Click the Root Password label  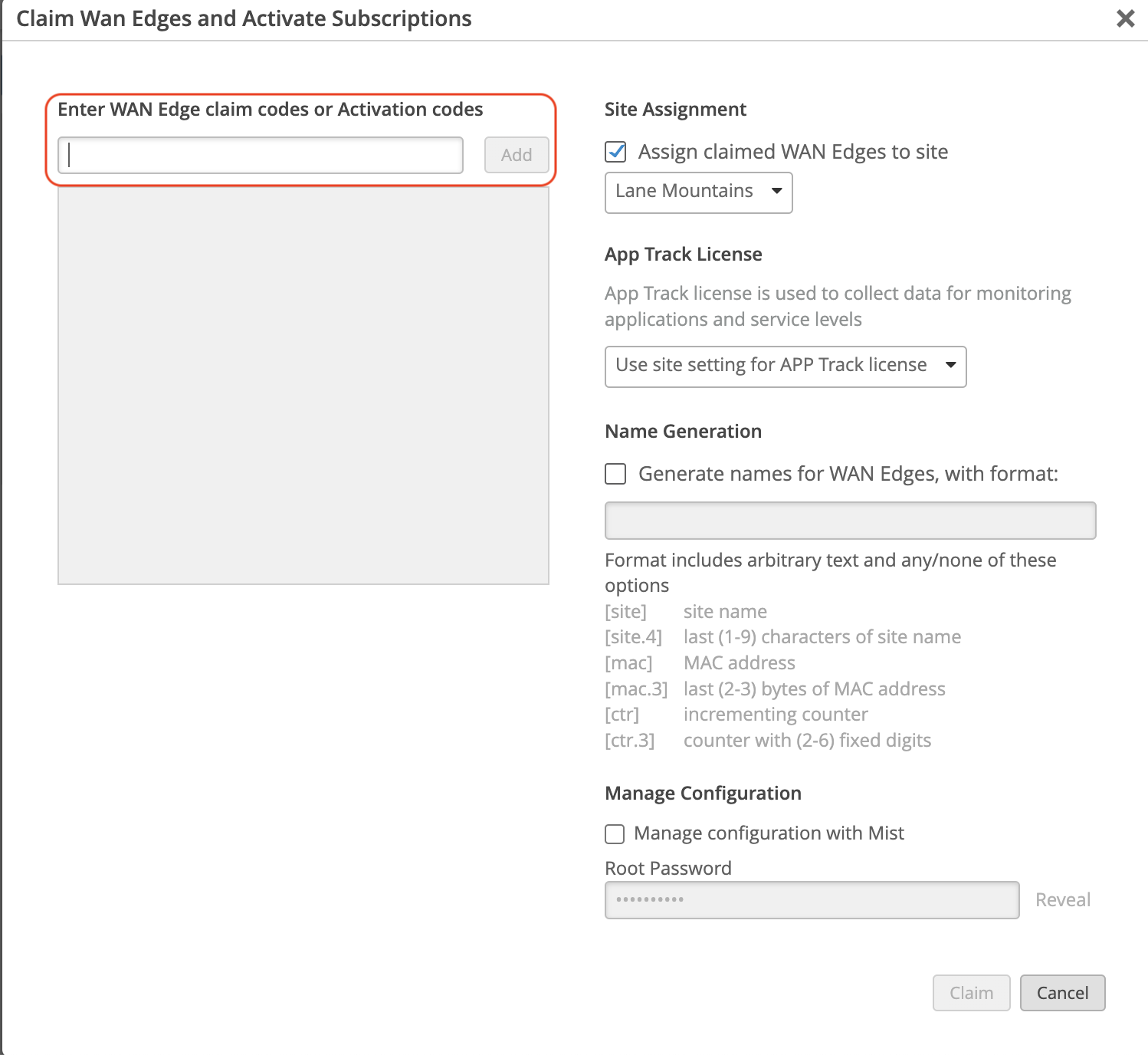click(667, 869)
